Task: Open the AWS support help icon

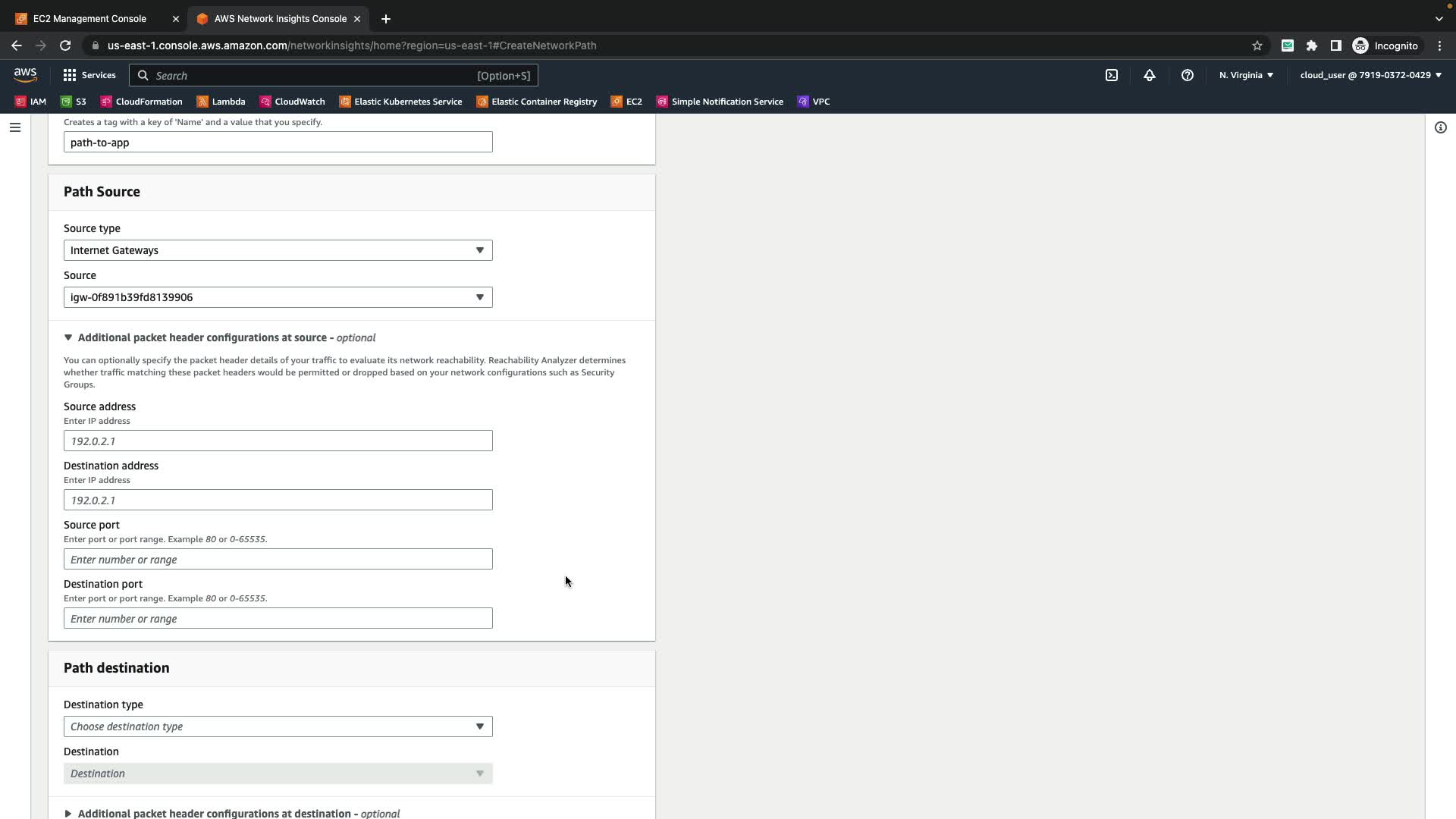Action: [x=1188, y=75]
